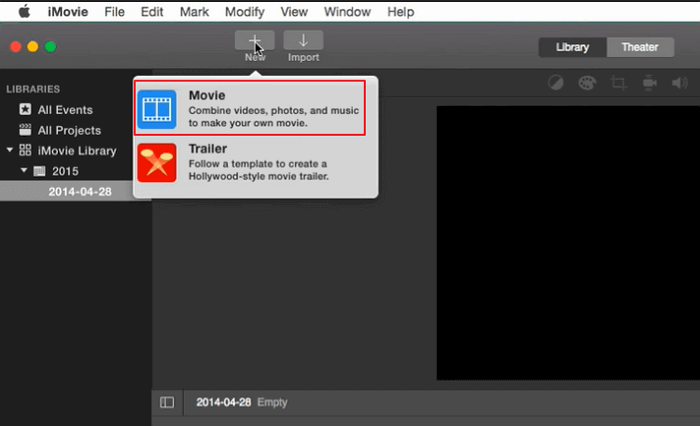Click the New plus button in toolbar
The height and width of the screenshot is (426, 700).
point(255,41)
